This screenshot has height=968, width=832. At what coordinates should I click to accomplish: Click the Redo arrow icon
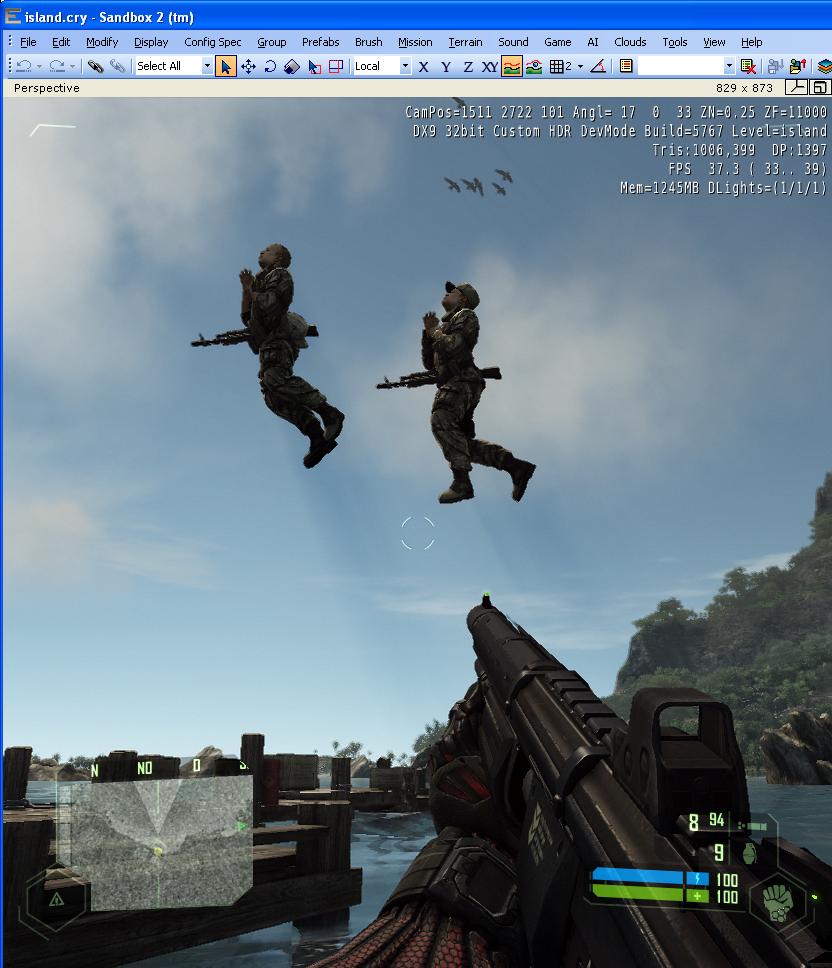click(57, 66)
